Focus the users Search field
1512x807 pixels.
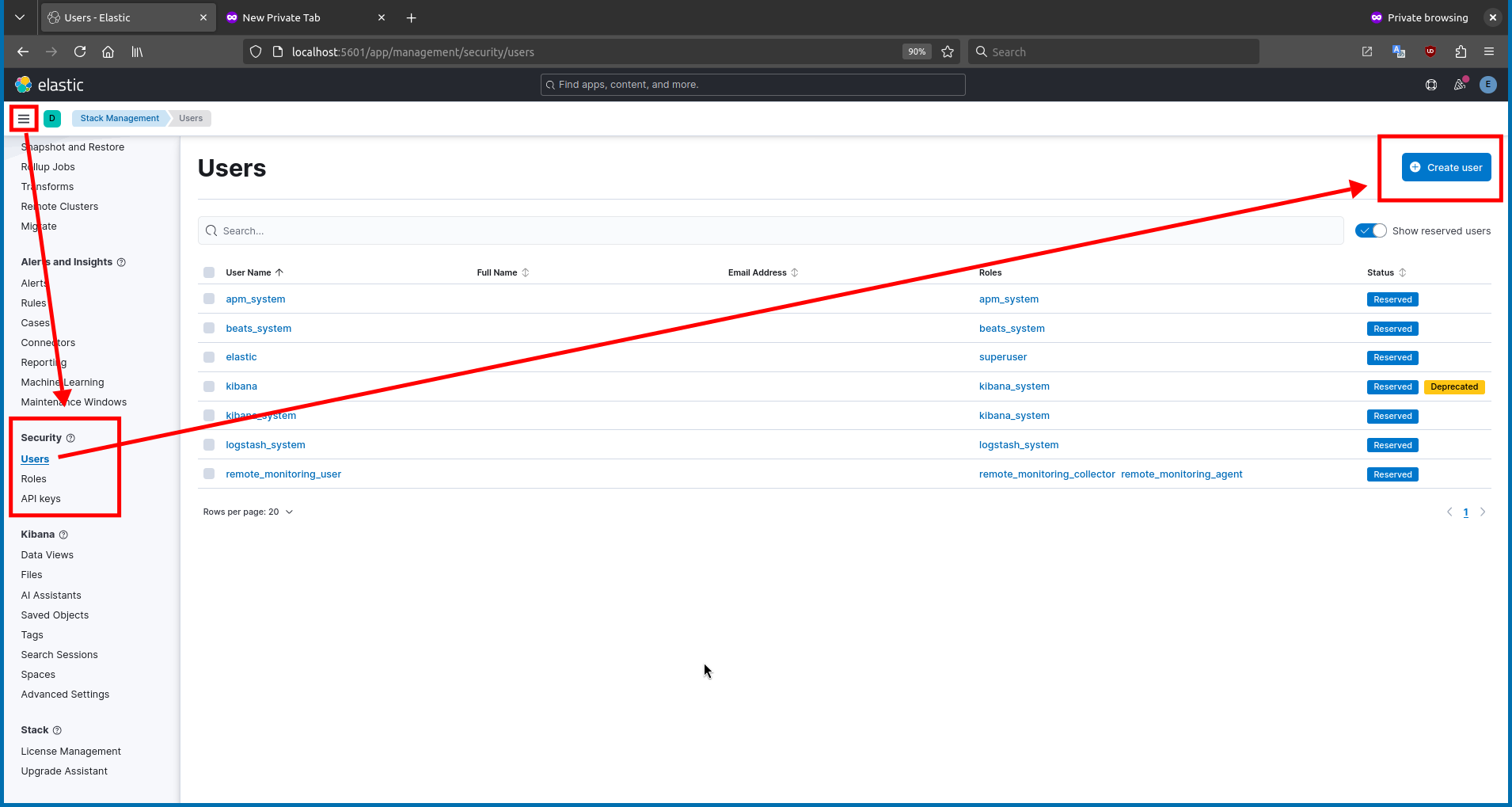[x=770, y=230]
